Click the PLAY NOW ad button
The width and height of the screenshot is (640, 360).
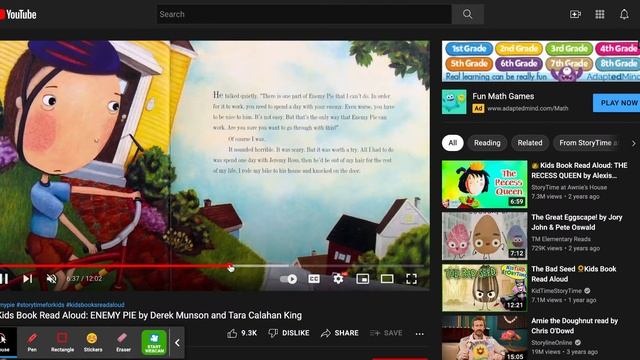click(x=616, y=103)
